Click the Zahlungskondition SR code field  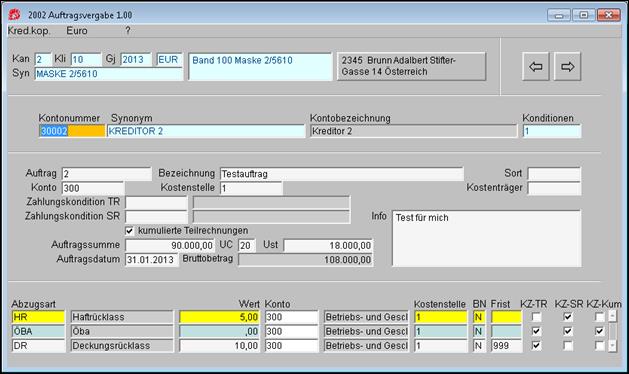tap(156, 217)
